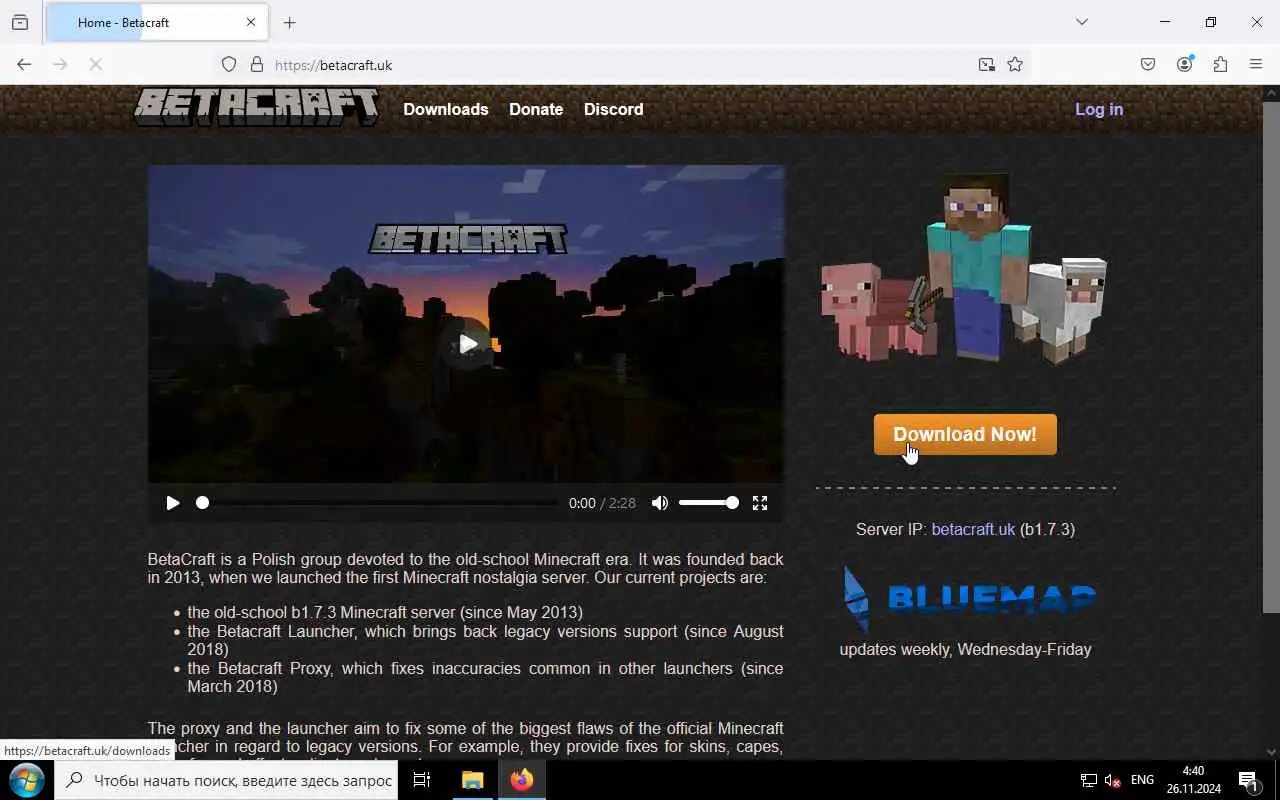
Task: Open Task View on taskbar
Action: (422, 780)
